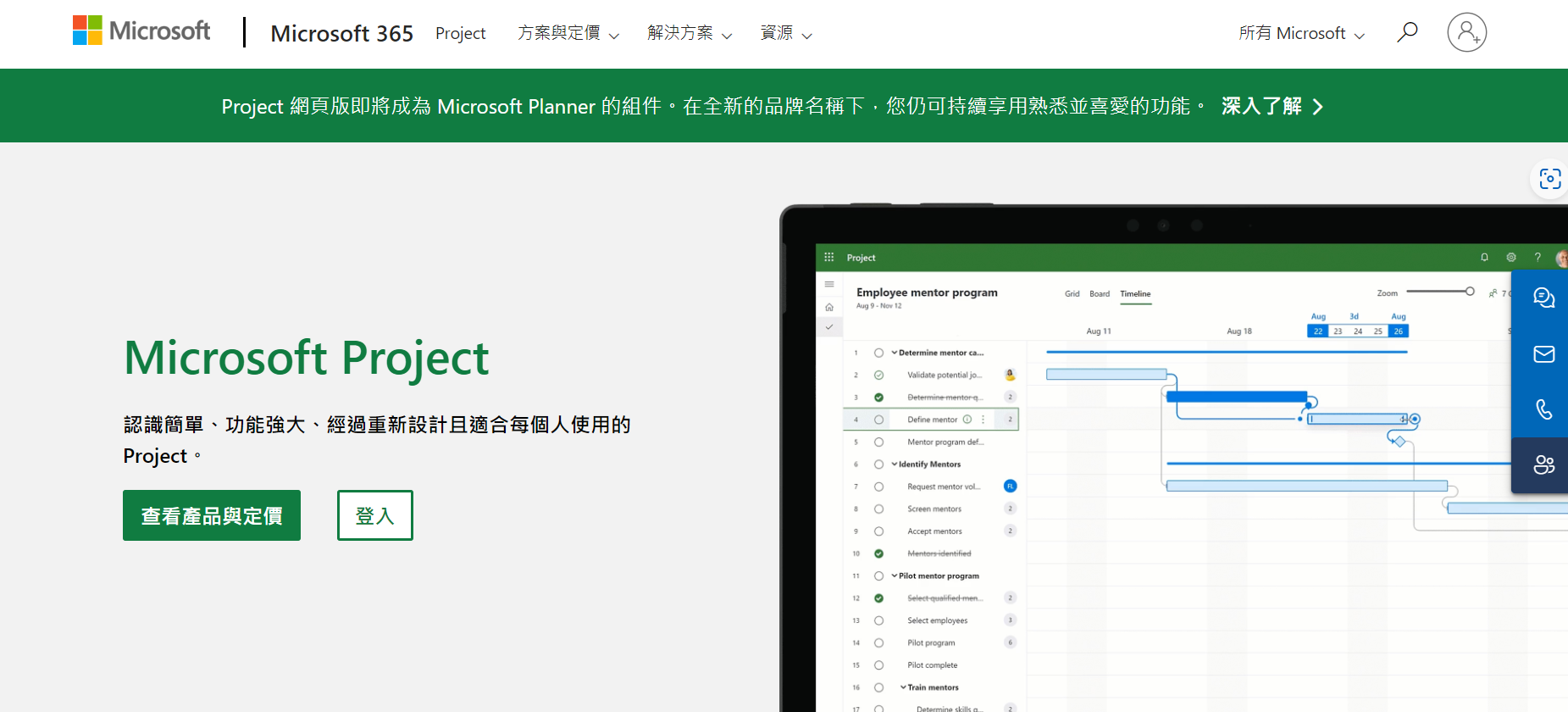1568x712 pixels.
Task: Click the more options dots on Define mentor row
Action: pos(983,419)
